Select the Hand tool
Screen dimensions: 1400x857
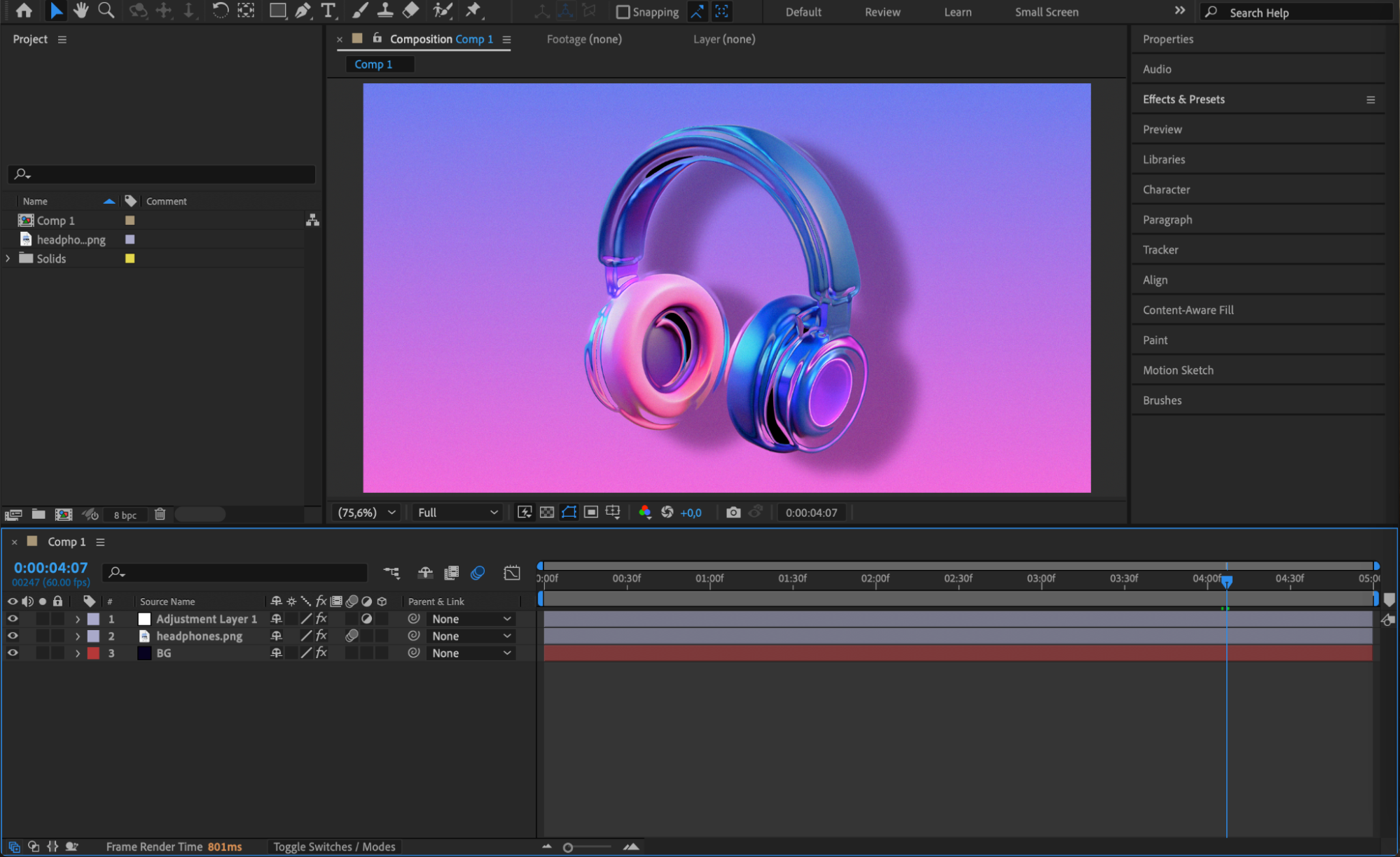[81, 11]
